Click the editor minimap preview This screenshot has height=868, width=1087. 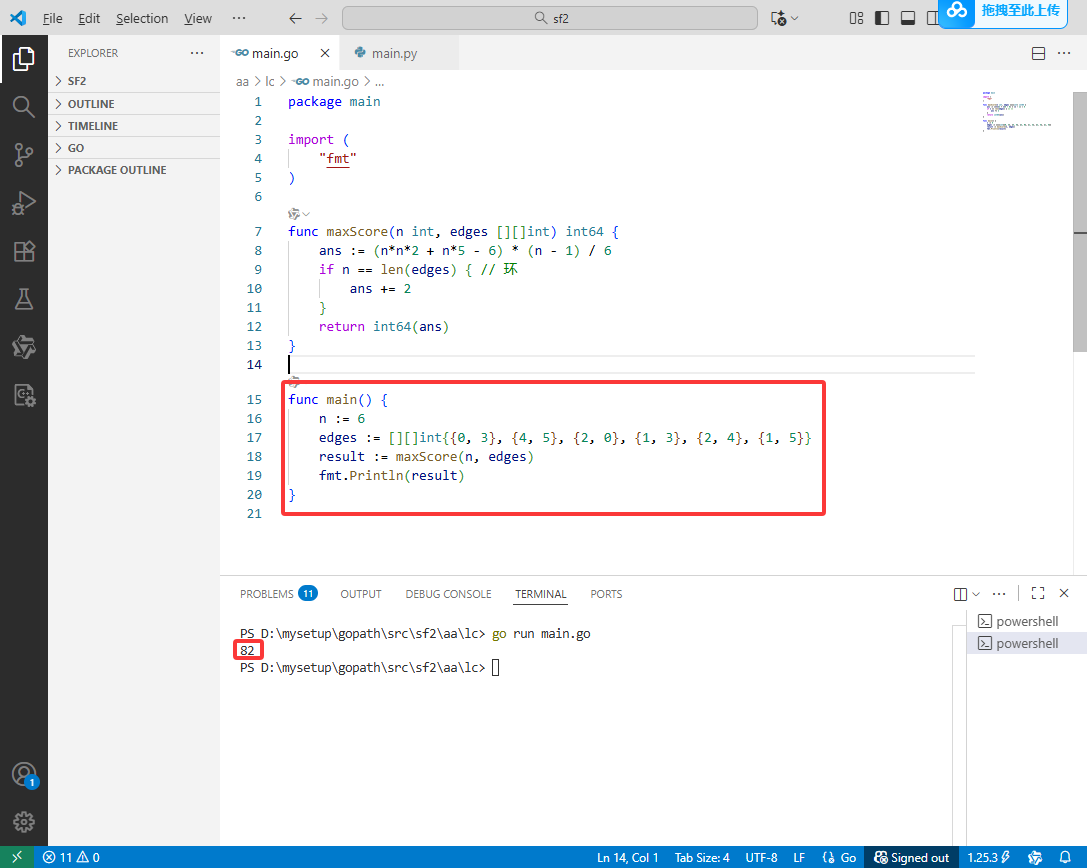coord(1017,111)
